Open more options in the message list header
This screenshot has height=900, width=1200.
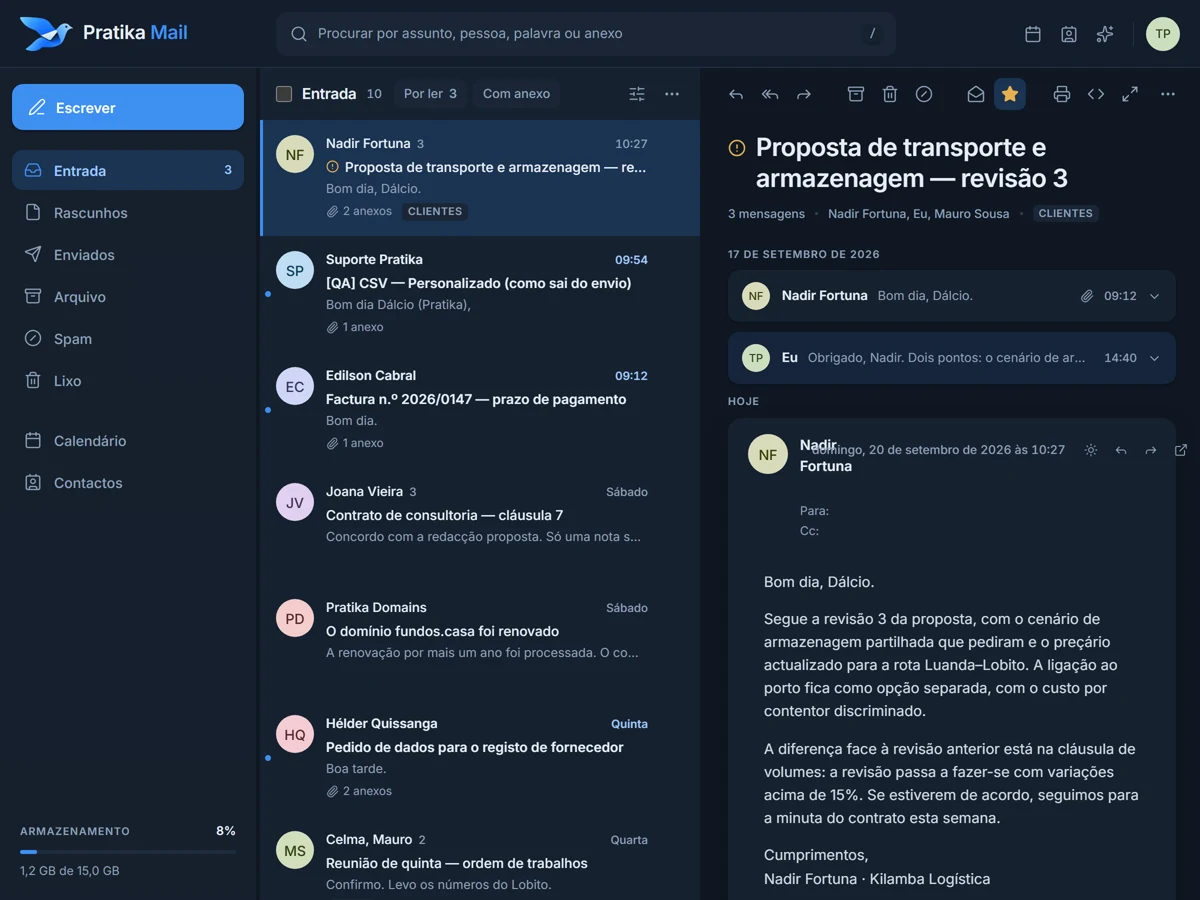[x=672, y=94]
